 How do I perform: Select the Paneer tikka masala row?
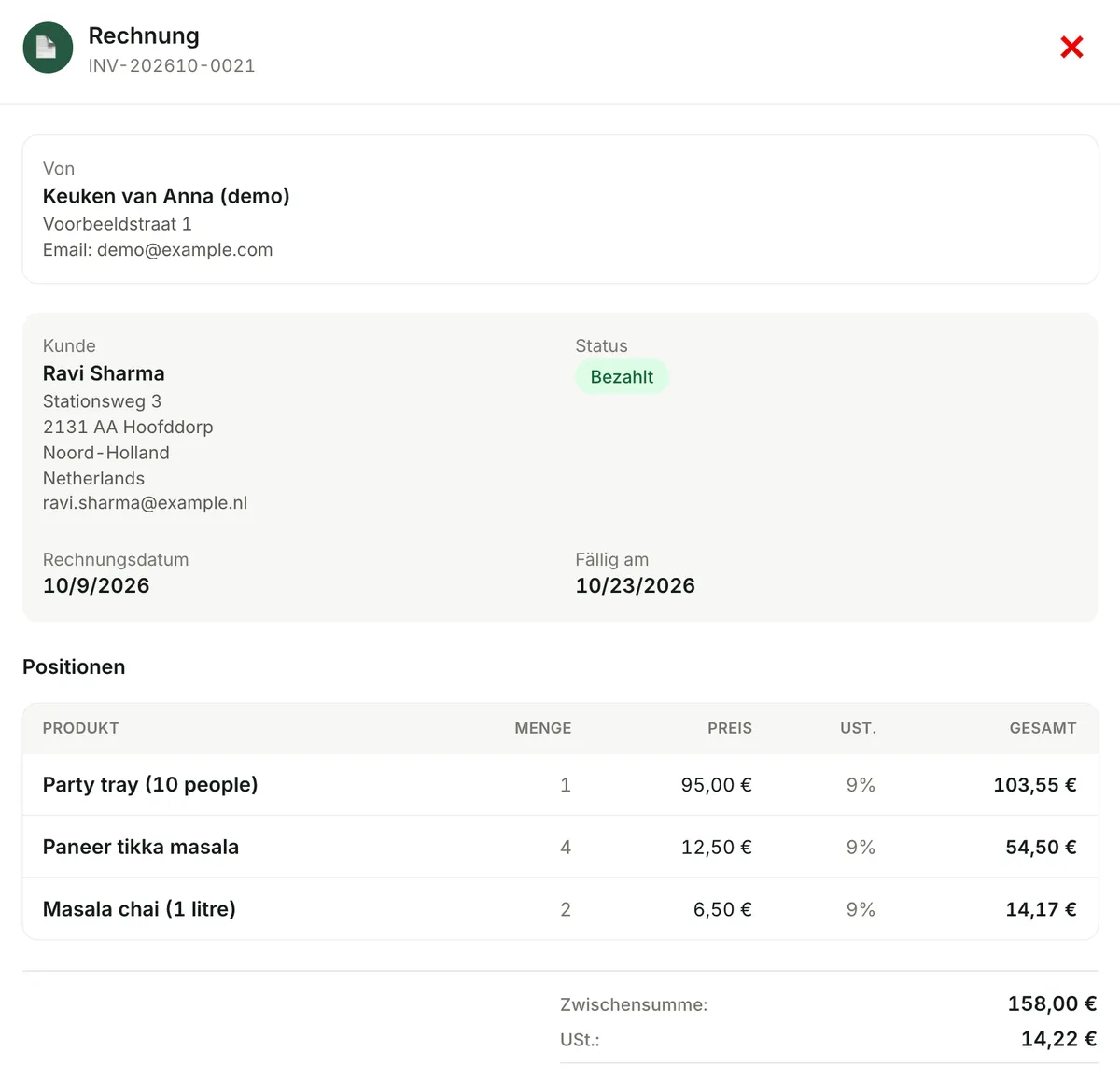coord(560,847)
